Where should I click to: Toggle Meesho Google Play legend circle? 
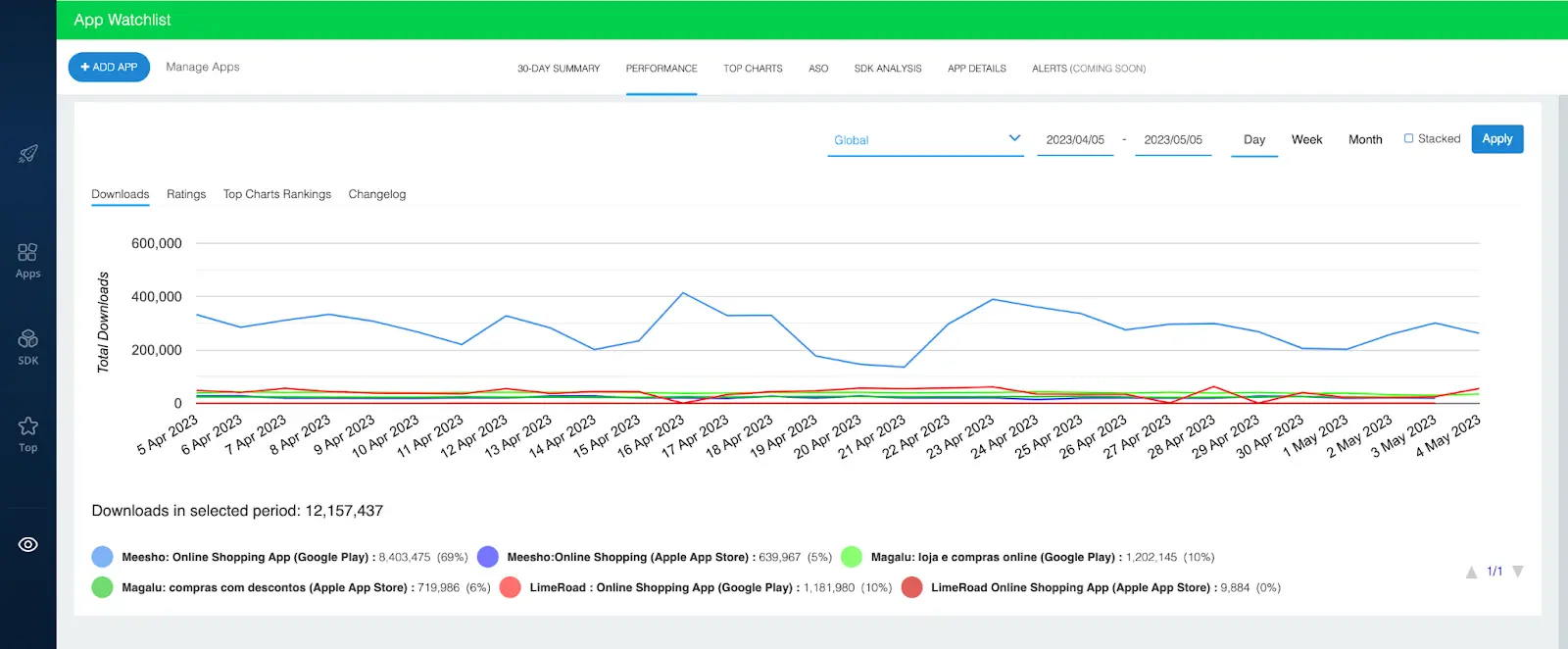pyautogui.click(x=102, y=557)
